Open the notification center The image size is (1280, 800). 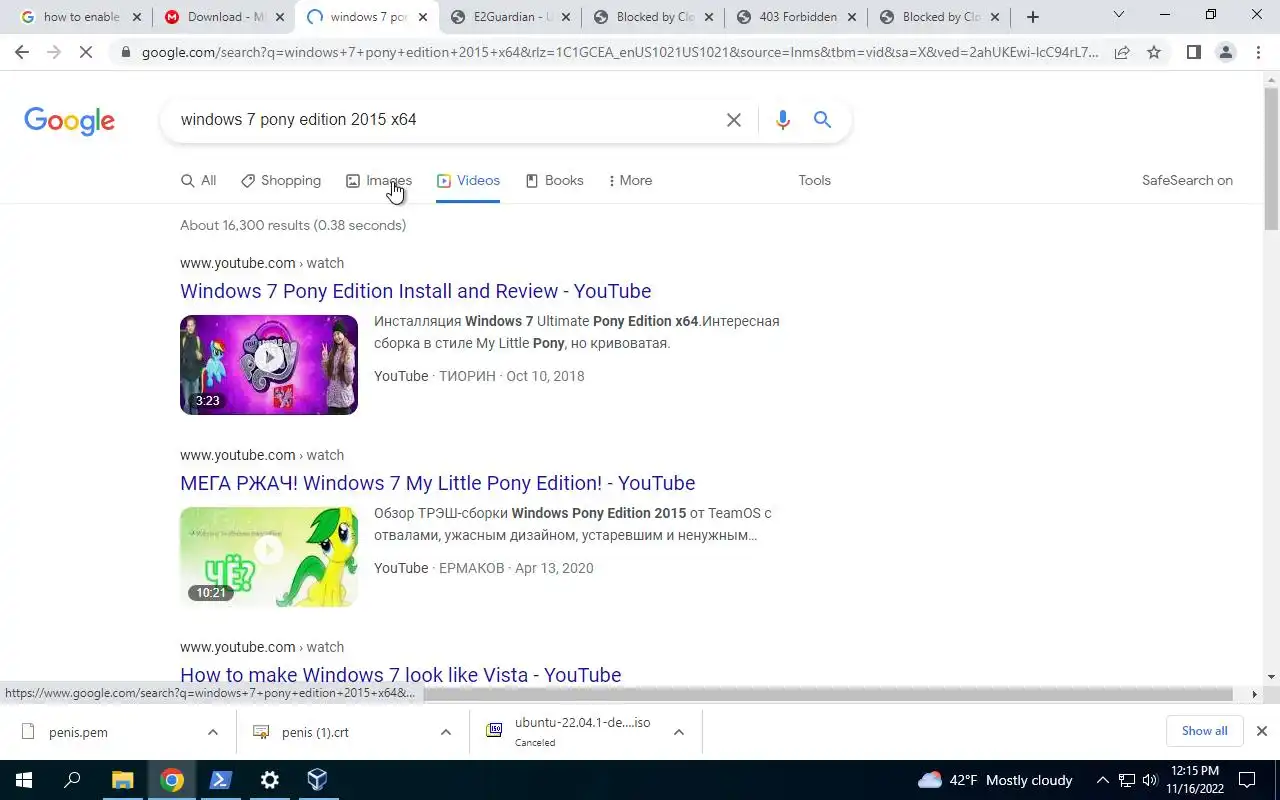click(x=1247, y=780)
